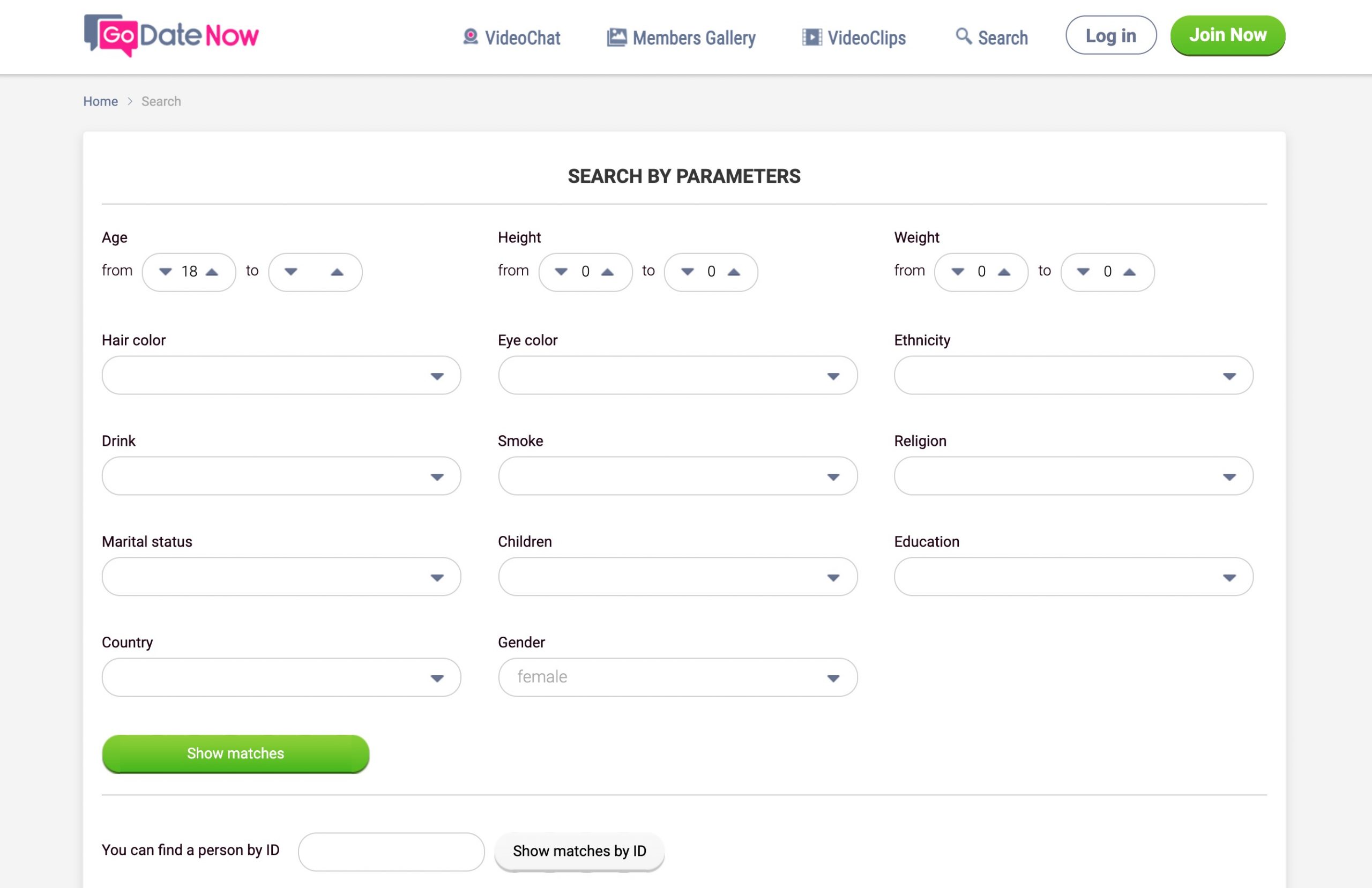1372x888 pixels.
Task: Click Show matches by ID button
Action: (579, 851)
